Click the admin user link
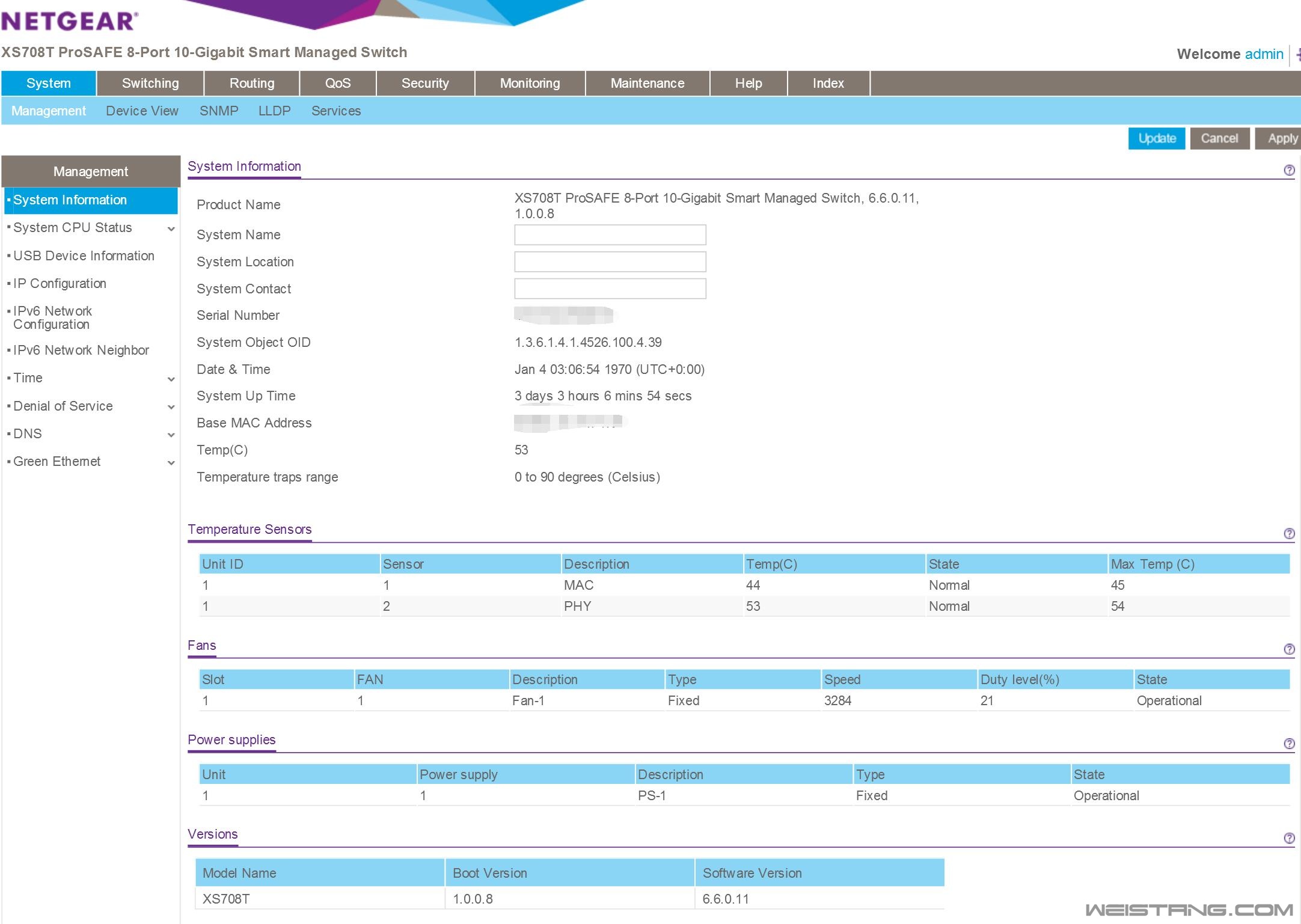The width and height of the screenshot is (1301, 924). click(x=1264, y=54)
